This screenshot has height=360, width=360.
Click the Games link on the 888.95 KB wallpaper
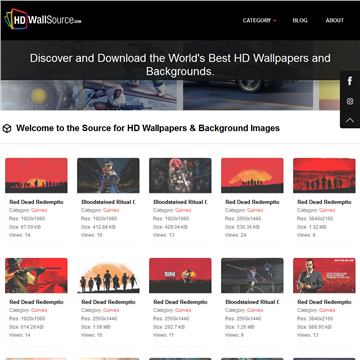[x=327, y=310]
